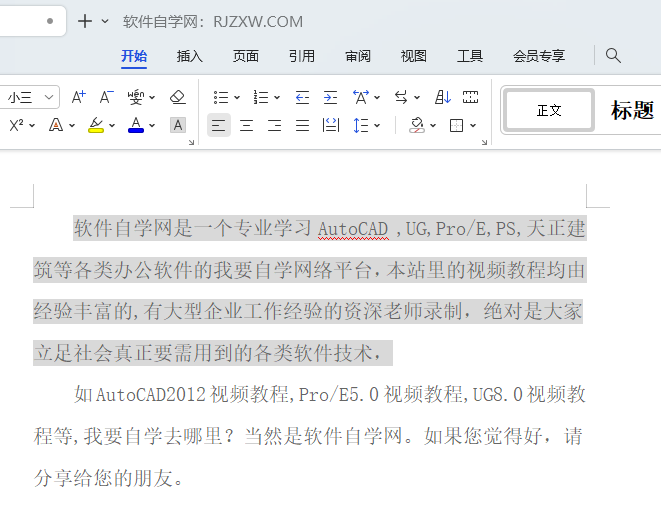
Task: Click the text 分享给您的朋友
Action: 103,478
